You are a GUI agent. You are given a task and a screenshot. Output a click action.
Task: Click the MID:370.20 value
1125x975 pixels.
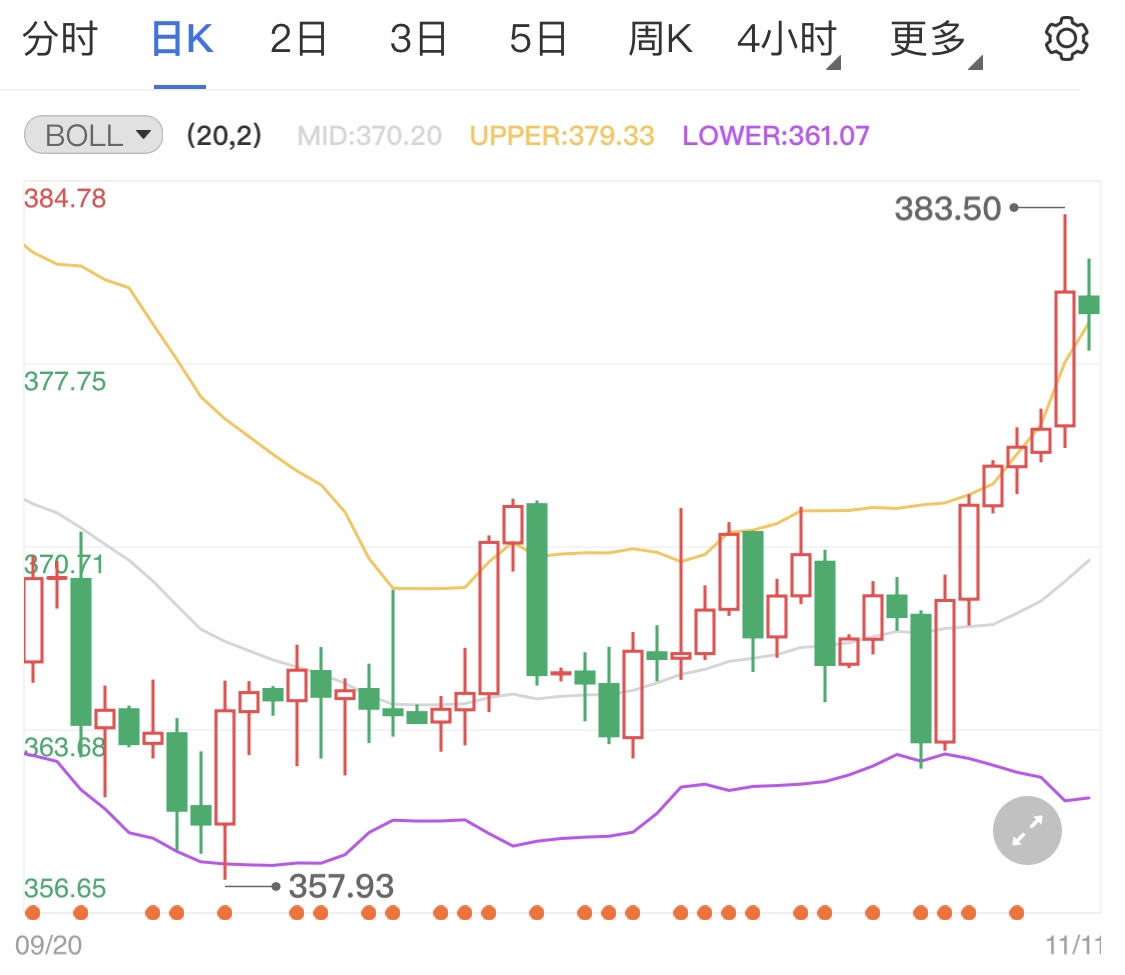pyautogui.click(x=369, y=136)
